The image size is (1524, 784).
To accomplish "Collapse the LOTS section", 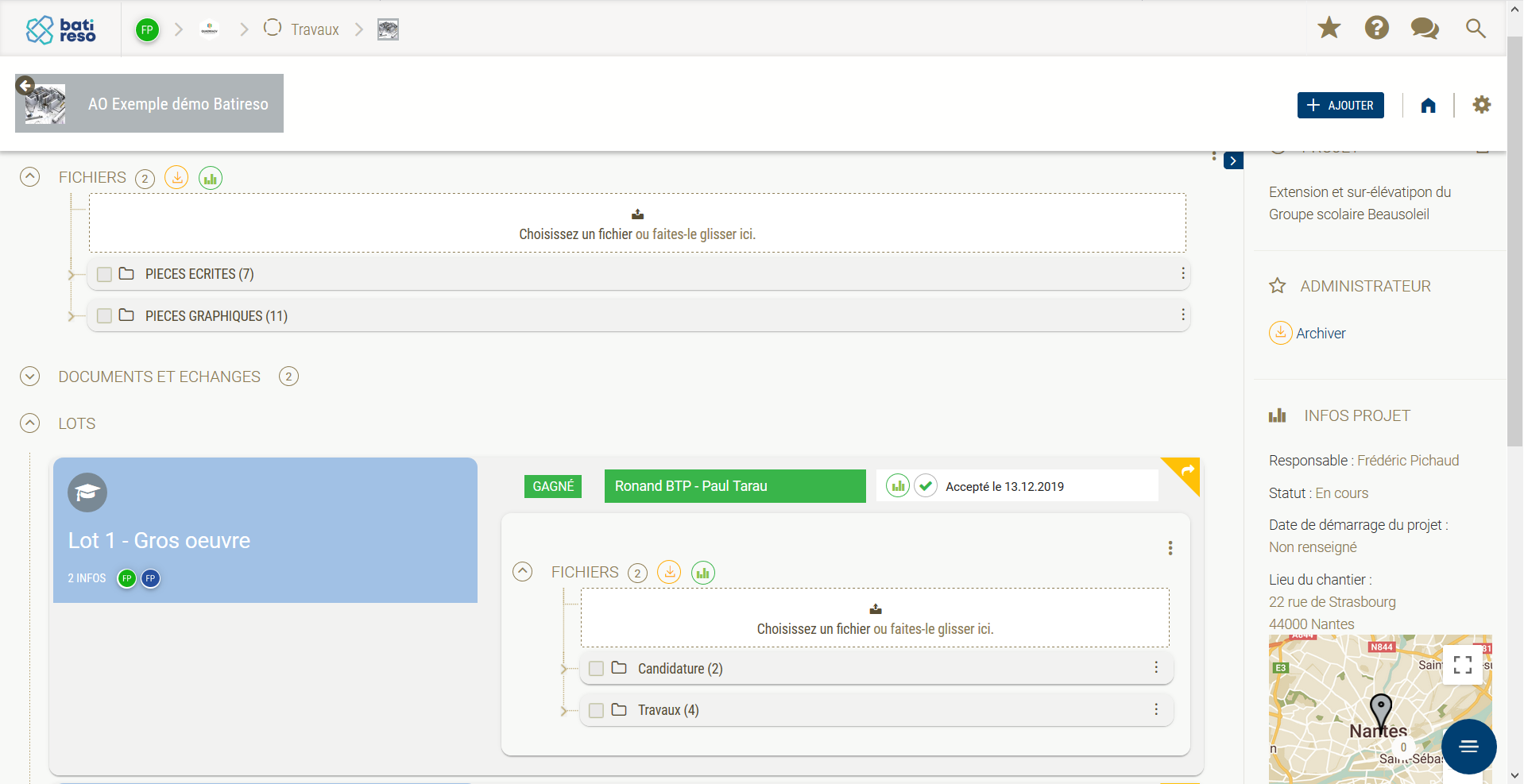I will [29, 423].
